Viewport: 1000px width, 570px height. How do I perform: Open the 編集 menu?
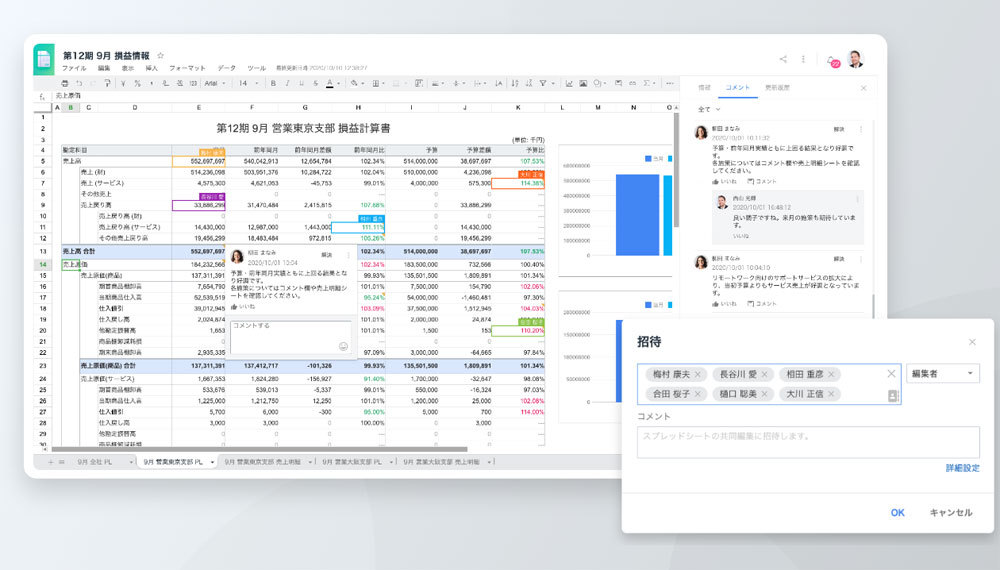(x=104, y=68)
